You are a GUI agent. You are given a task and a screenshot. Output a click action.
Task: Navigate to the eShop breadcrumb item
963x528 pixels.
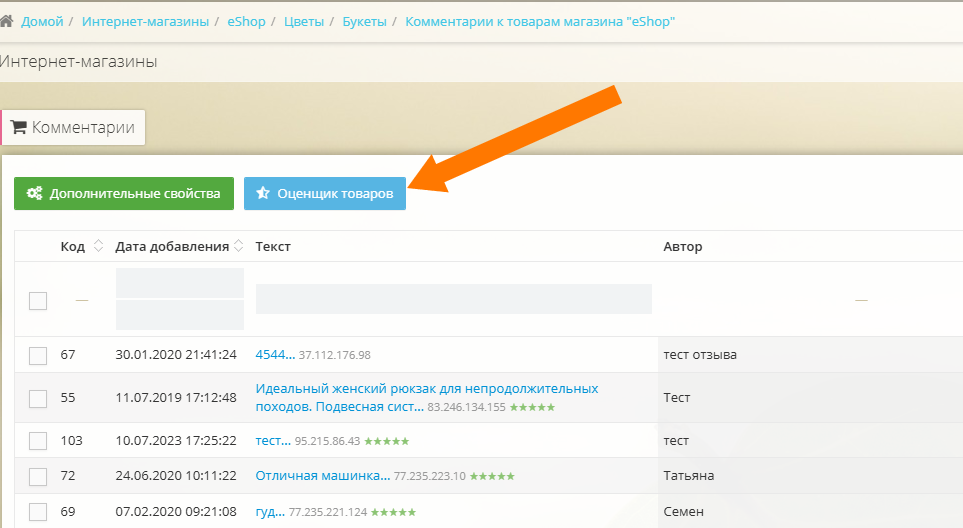(x=247, y=21)
